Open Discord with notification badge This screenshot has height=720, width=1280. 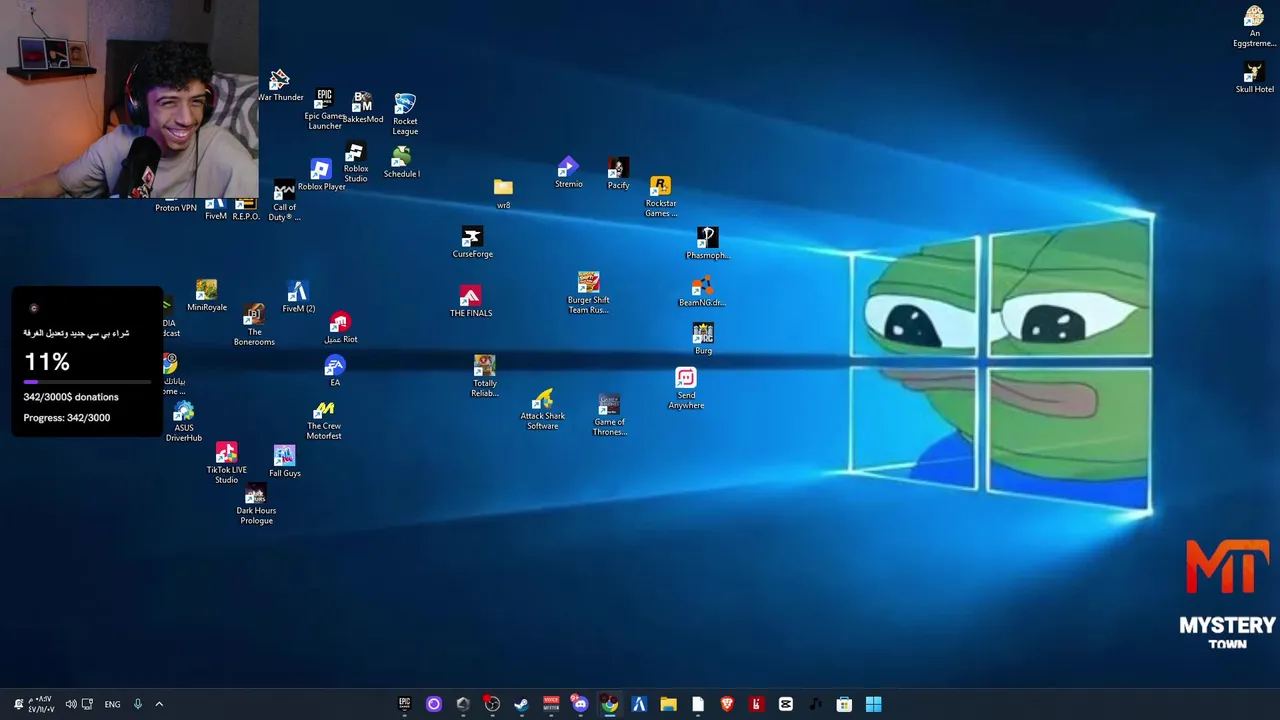580,704
